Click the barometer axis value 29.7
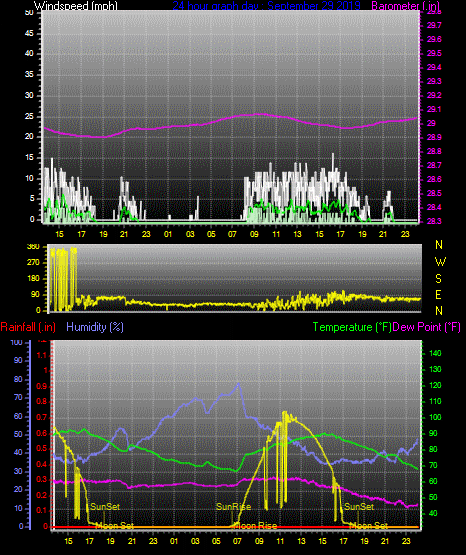Image resolution: width=466 pixels, height=555 pixels. click(434, 25)
